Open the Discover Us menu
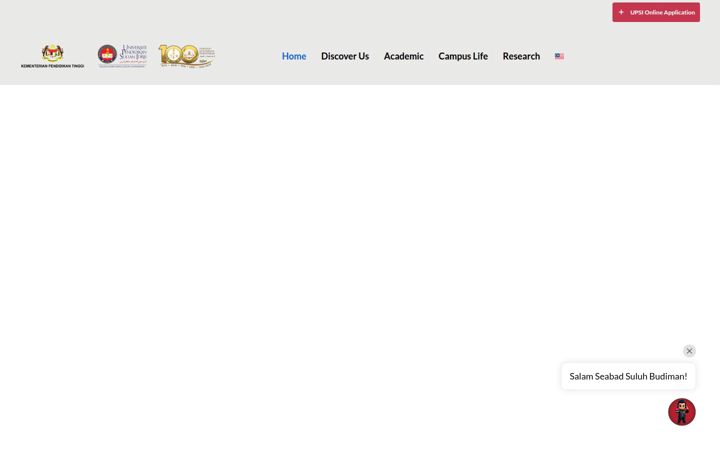720x450 pixels. point(345,56)
